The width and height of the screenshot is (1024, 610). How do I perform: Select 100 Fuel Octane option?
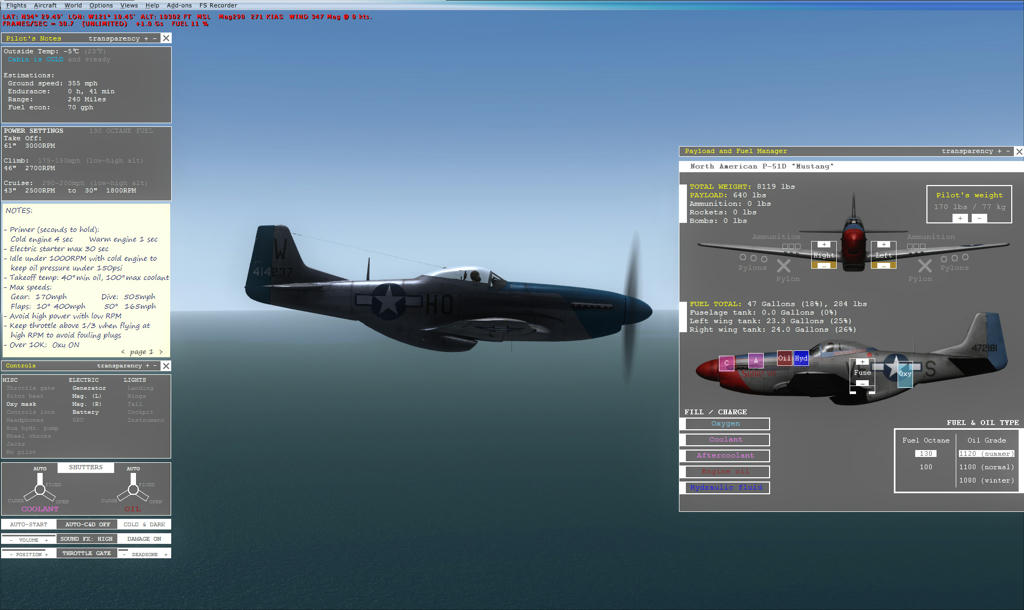coord(926,467)
